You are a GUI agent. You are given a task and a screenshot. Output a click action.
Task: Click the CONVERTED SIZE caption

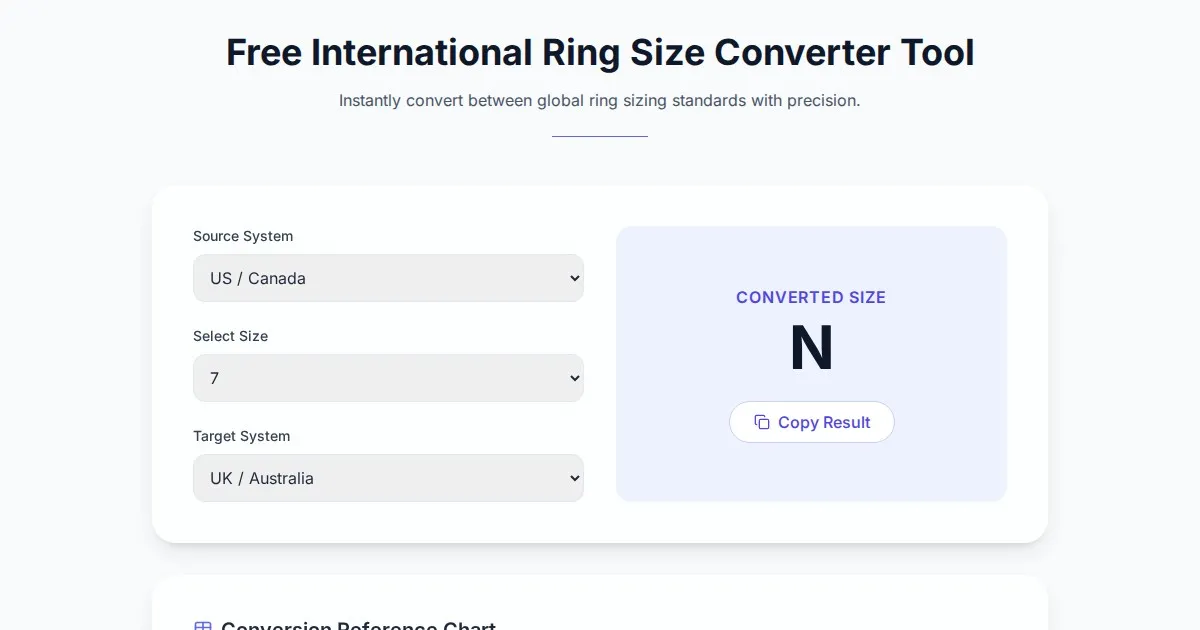pos(811,297)
